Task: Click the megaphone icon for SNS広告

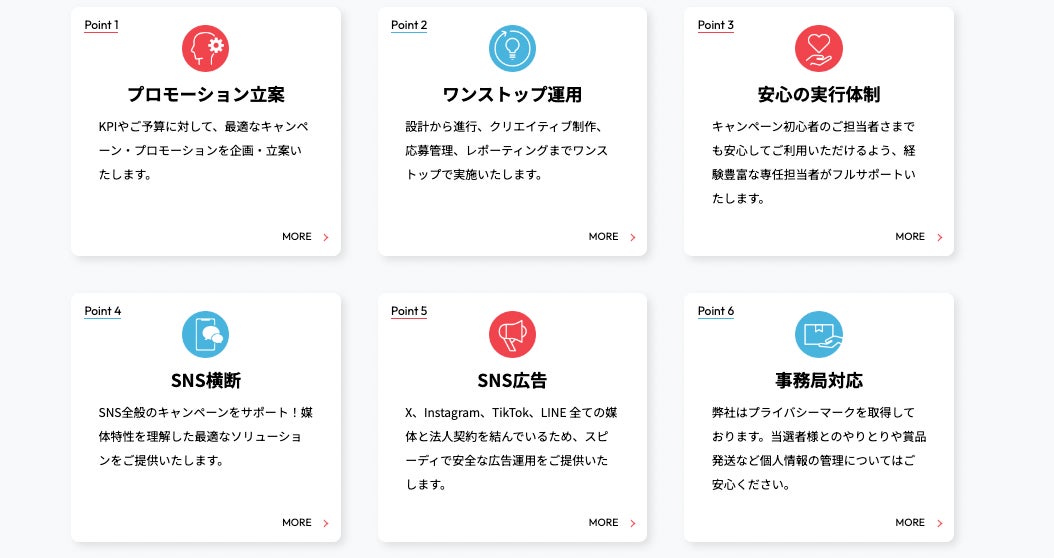Action: [x=512, y=334]
